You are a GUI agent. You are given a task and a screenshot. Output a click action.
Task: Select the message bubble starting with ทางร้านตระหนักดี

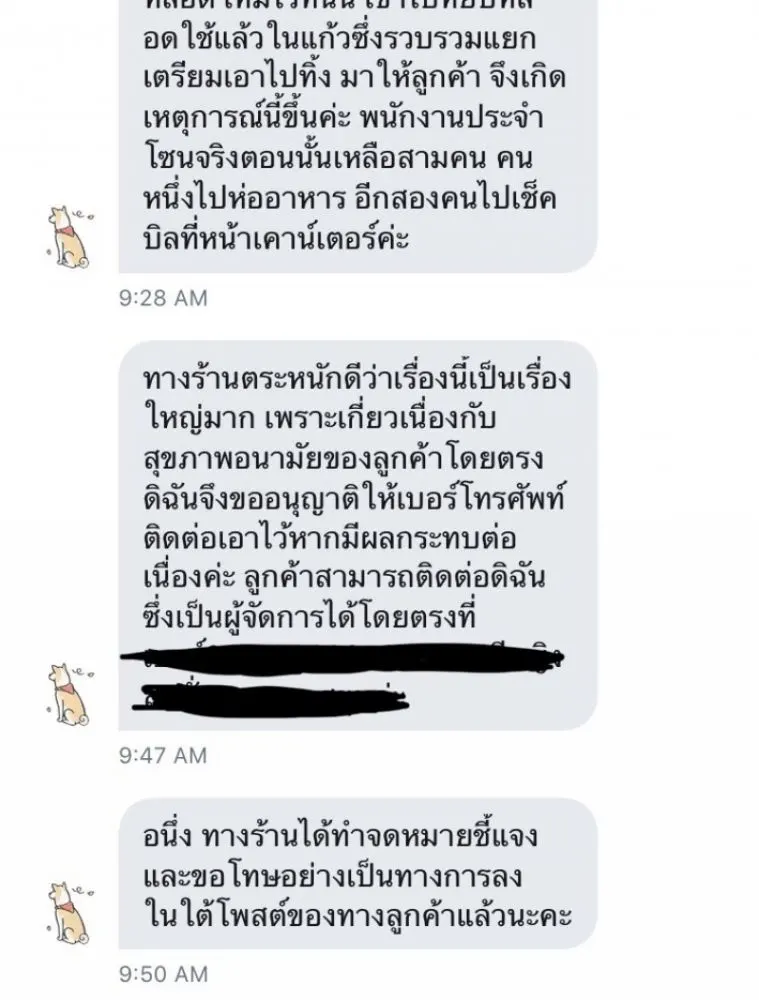click(358, 536)
